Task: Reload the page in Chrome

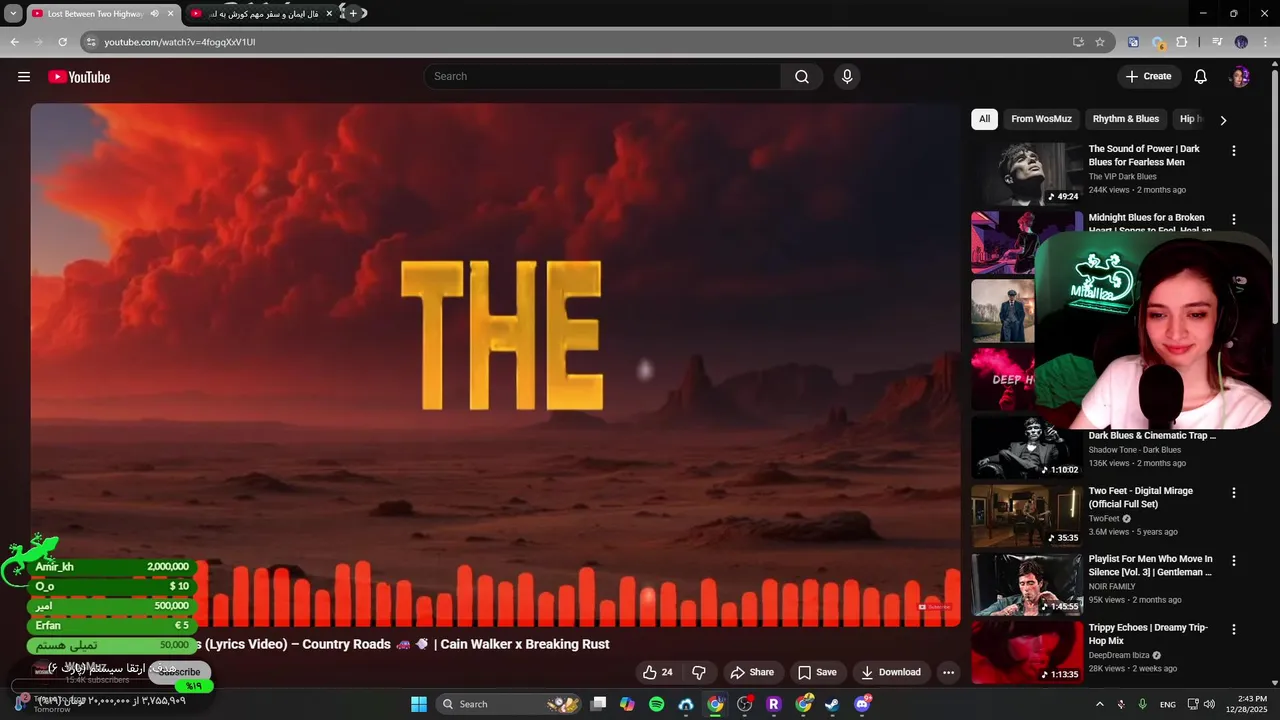Action: click(63, 42)
